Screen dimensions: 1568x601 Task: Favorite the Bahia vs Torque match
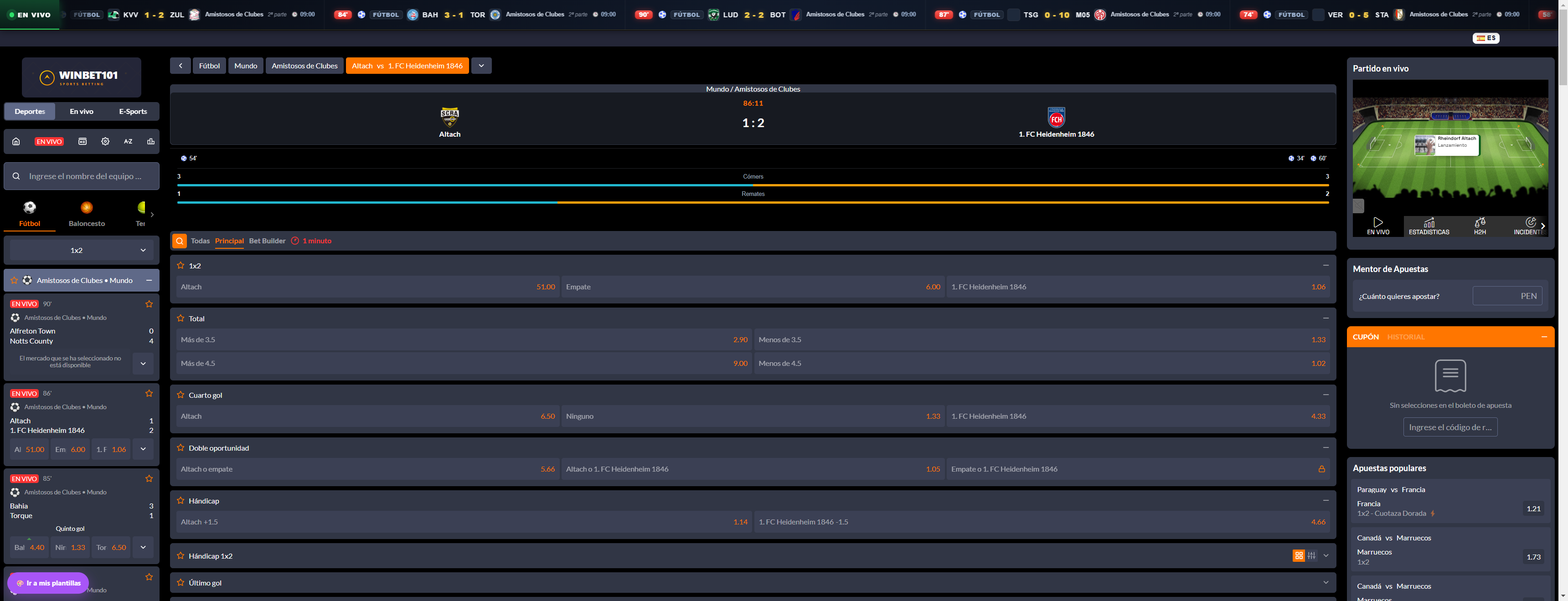pyautogui.click(x=149, y=479)
